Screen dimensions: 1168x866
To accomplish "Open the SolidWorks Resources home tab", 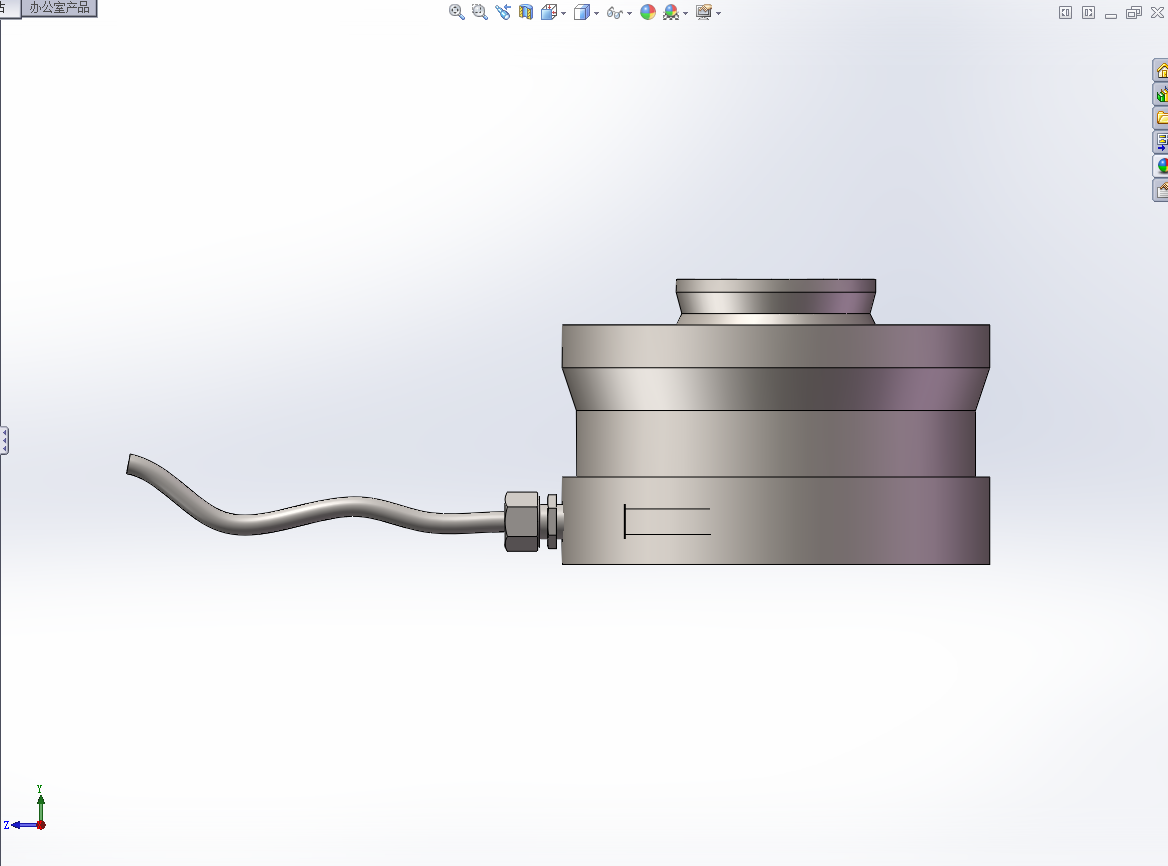I will click(1161, 71).
